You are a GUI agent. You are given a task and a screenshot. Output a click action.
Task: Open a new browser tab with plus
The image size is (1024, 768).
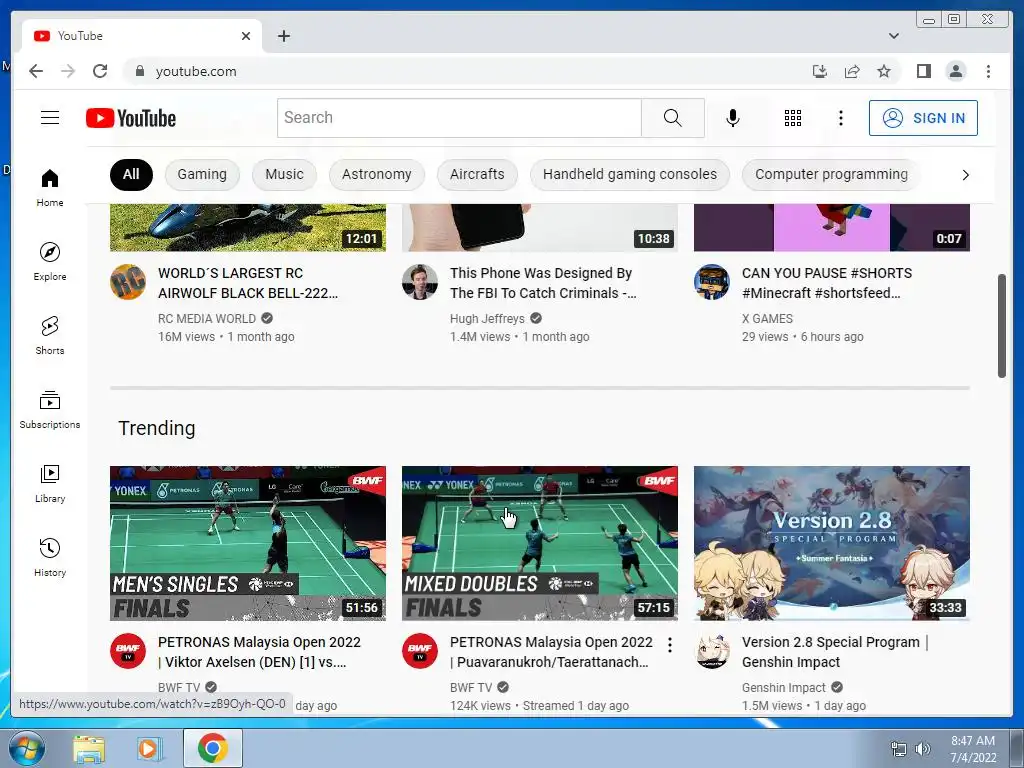tap(283, 36)
